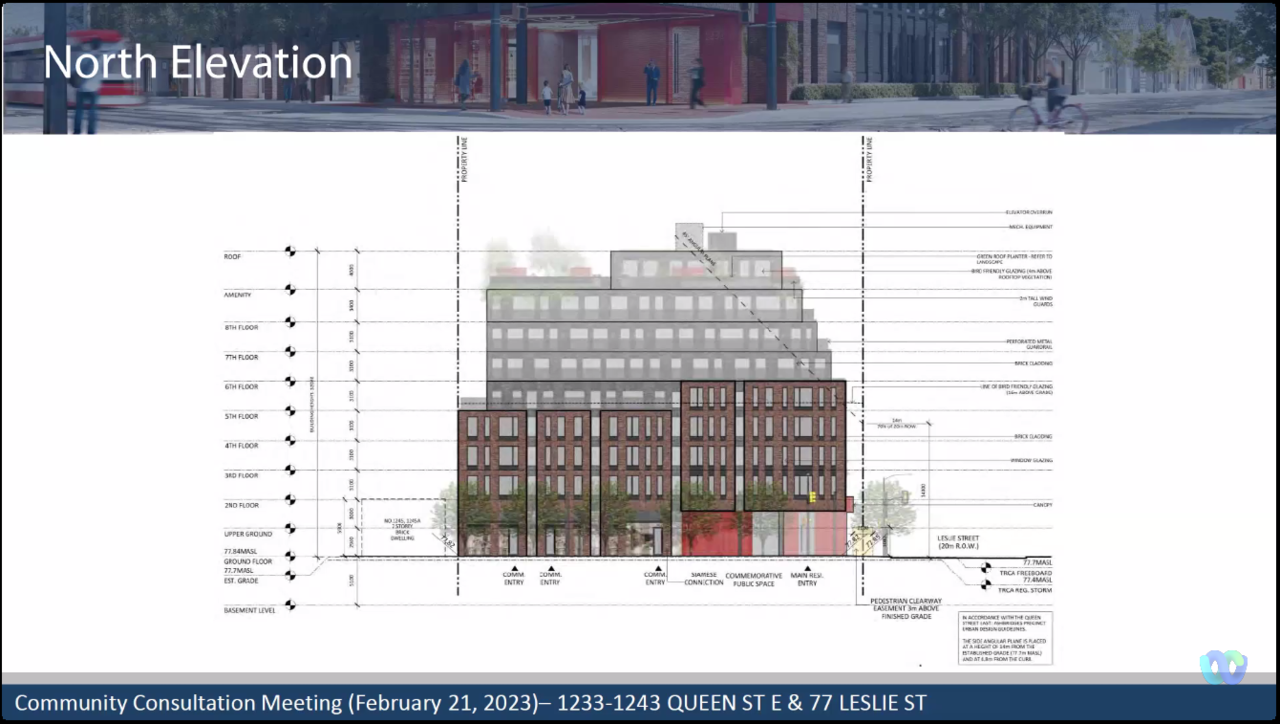Click the 'Elevator Overrun' annotation
The image size is (1280, 724).
click(x=1028, y=212)
